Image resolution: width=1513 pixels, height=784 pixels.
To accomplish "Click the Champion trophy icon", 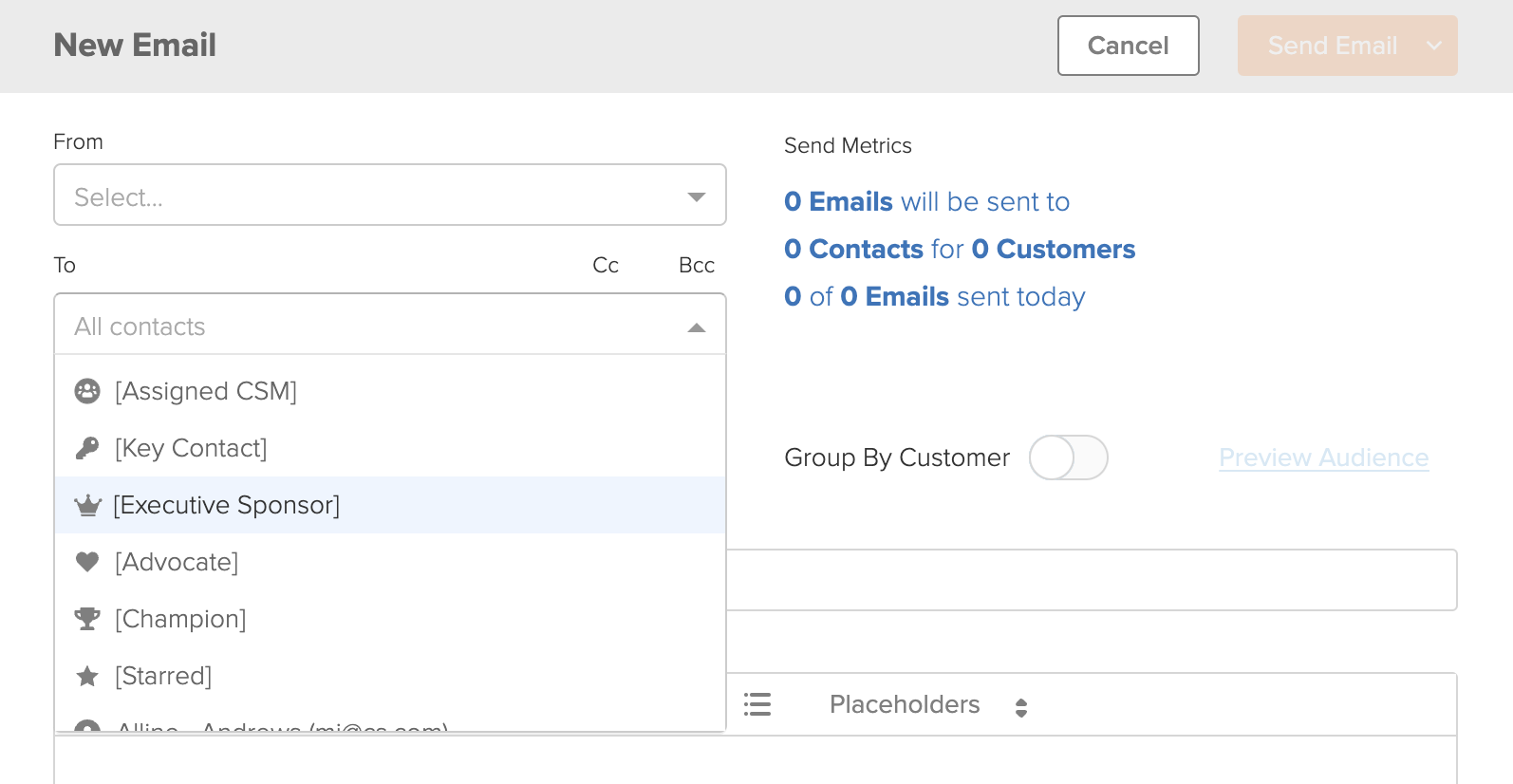I will 87,619.
